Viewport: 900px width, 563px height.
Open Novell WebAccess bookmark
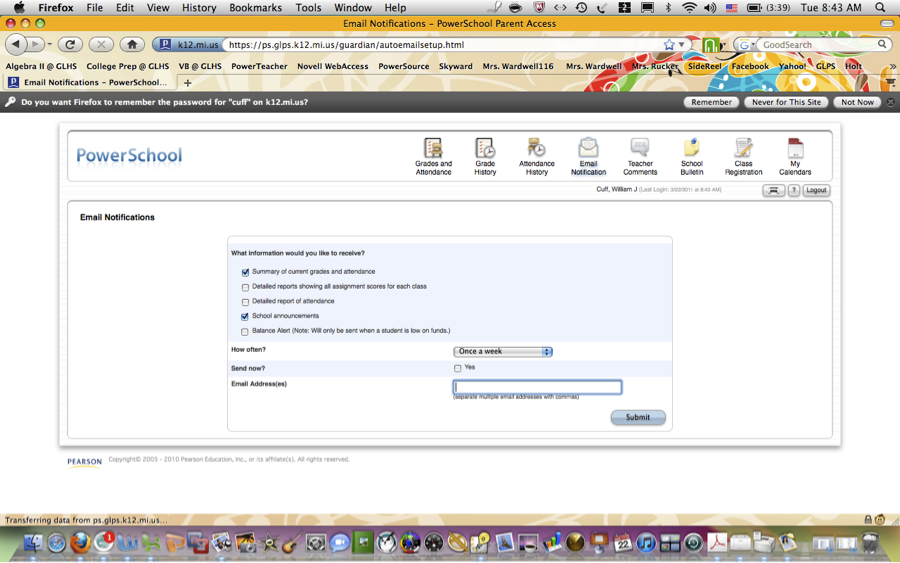(x=333, y=67)
